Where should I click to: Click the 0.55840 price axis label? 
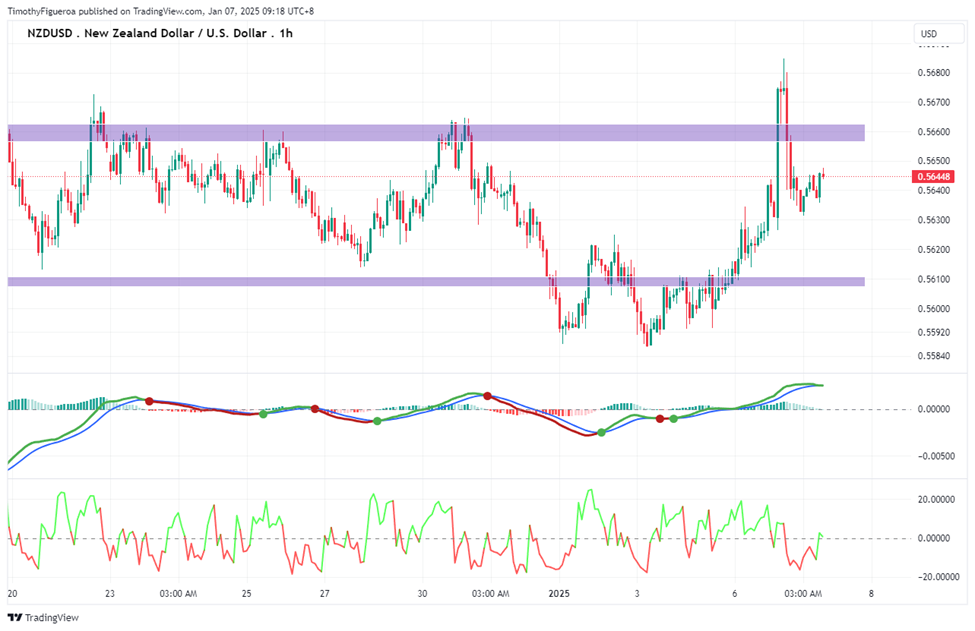[933, 356]
